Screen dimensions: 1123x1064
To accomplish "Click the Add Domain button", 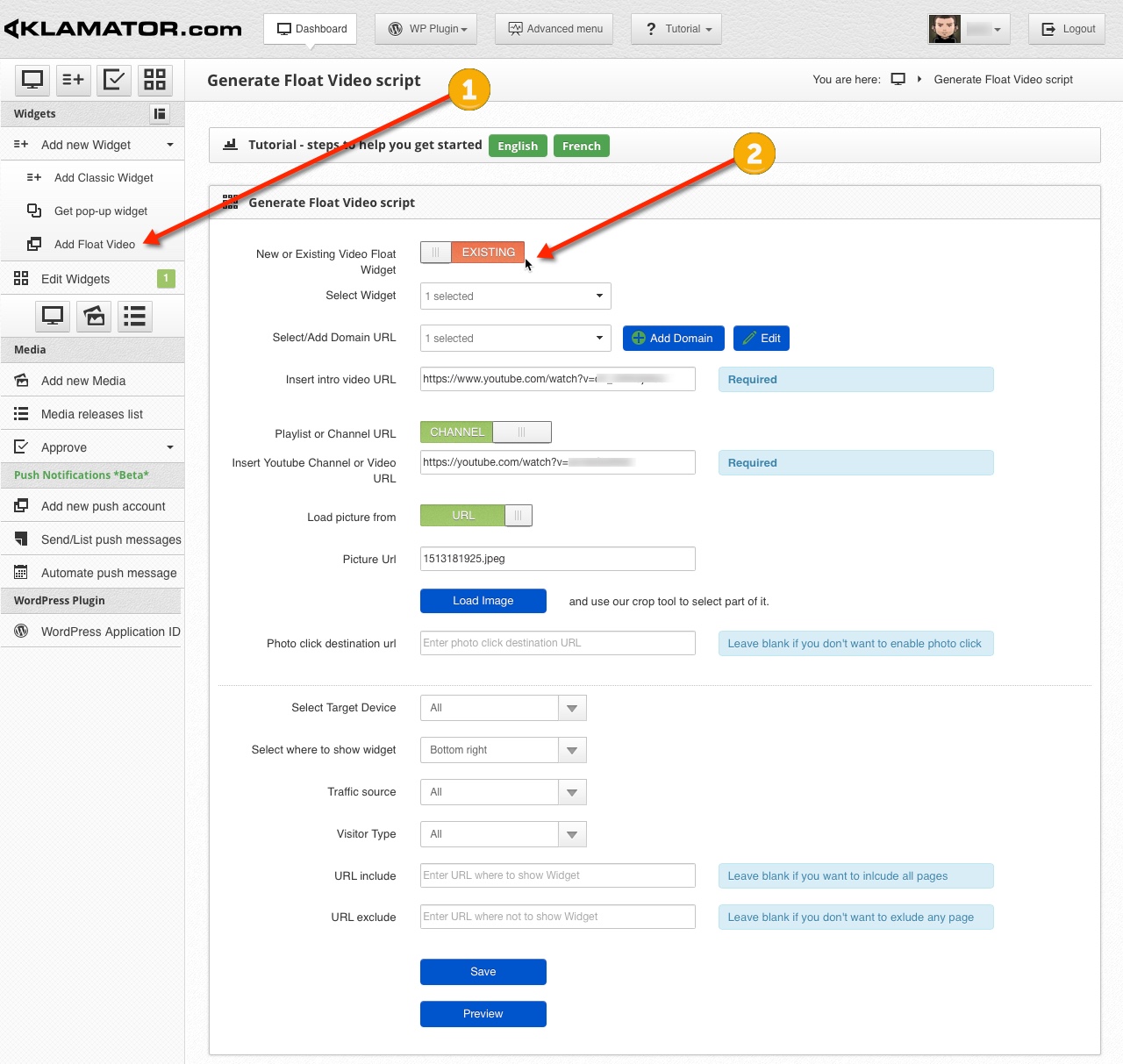I will point(674,339).
